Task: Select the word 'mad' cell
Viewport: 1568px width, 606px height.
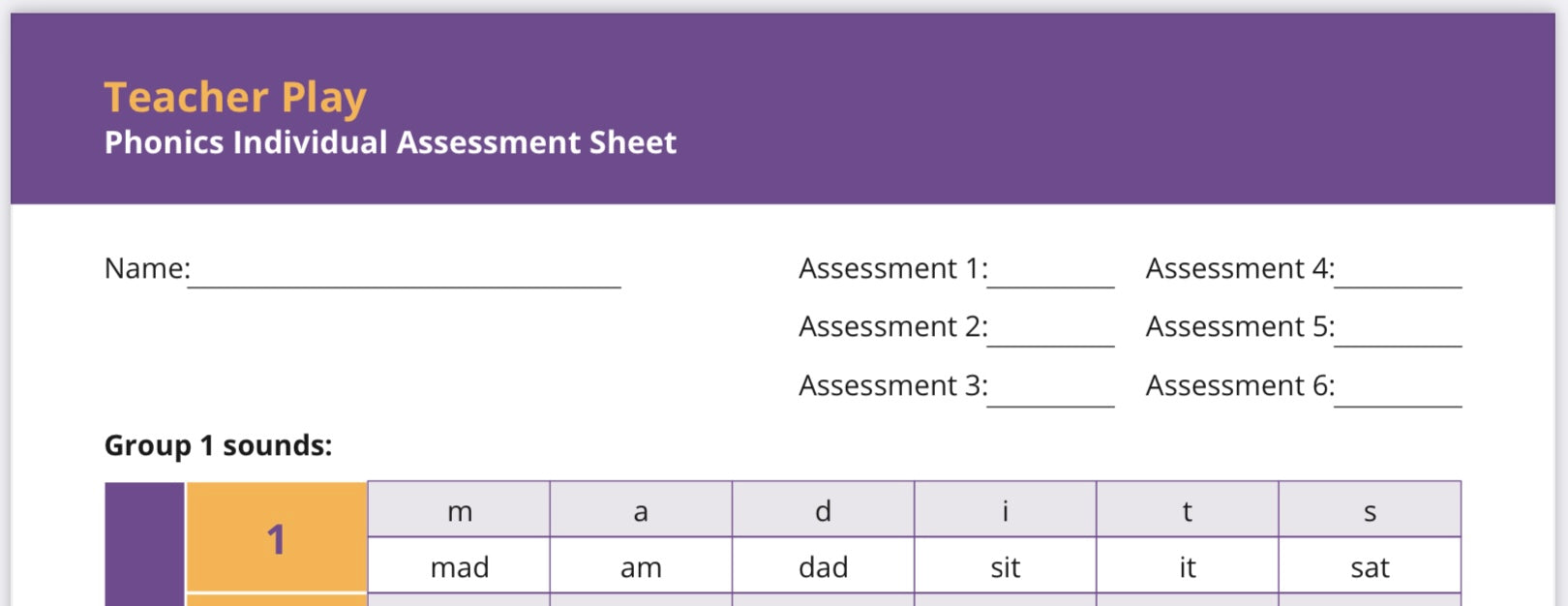Action: tap(459, 566)
